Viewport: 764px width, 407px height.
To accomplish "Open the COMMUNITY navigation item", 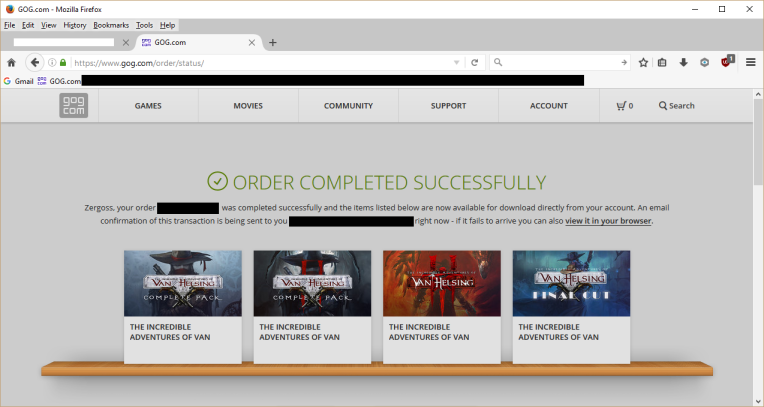I will pyautogui.click(x=348, y=106).
